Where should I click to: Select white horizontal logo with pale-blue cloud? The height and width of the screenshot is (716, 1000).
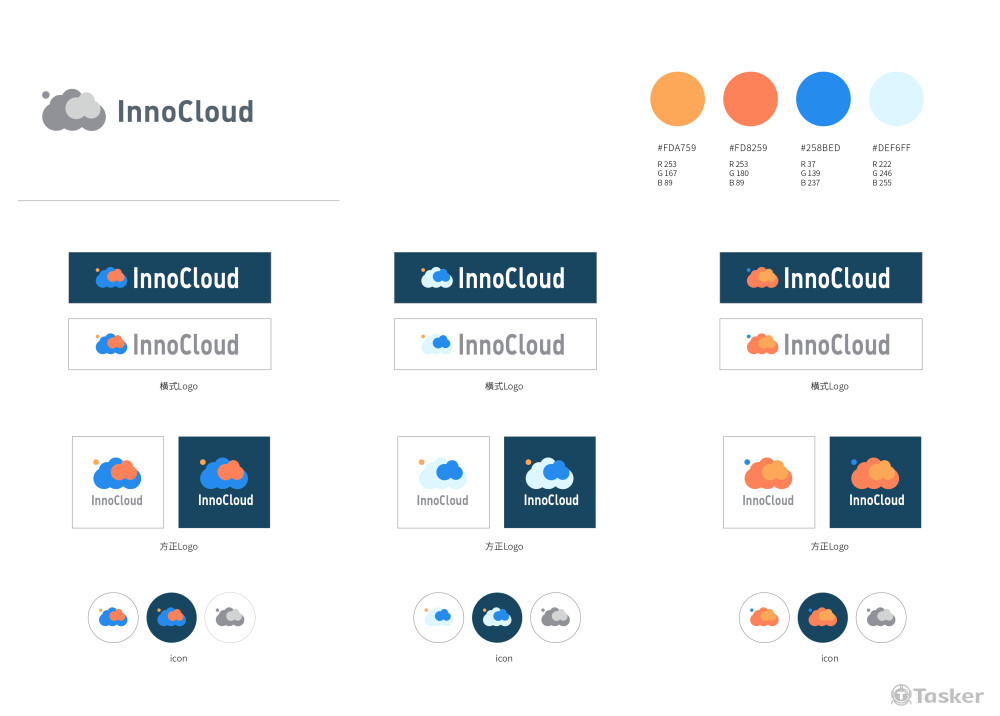point(495,344)
